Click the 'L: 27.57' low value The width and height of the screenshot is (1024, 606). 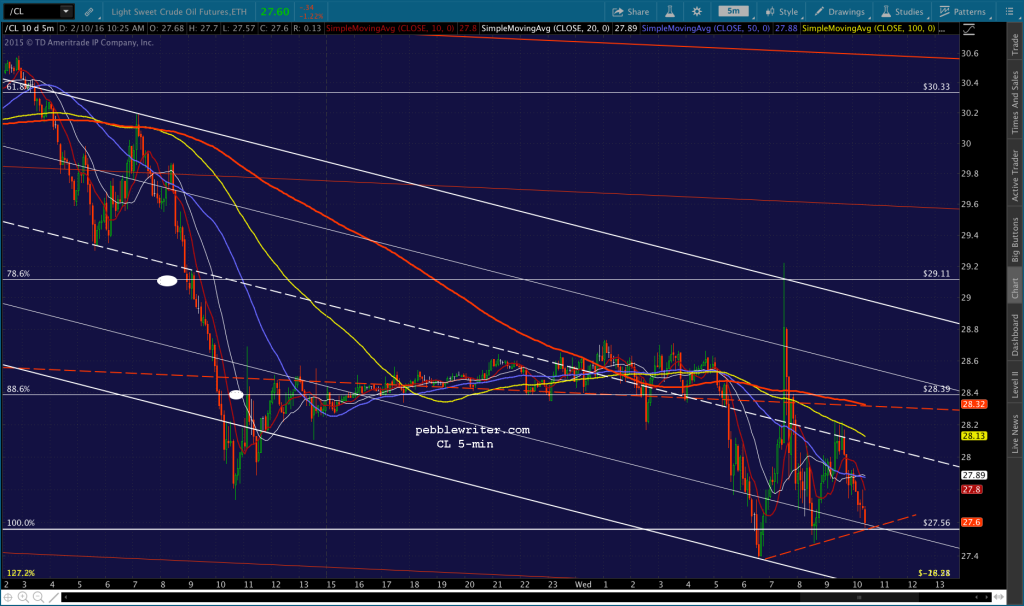pos(238,29)
